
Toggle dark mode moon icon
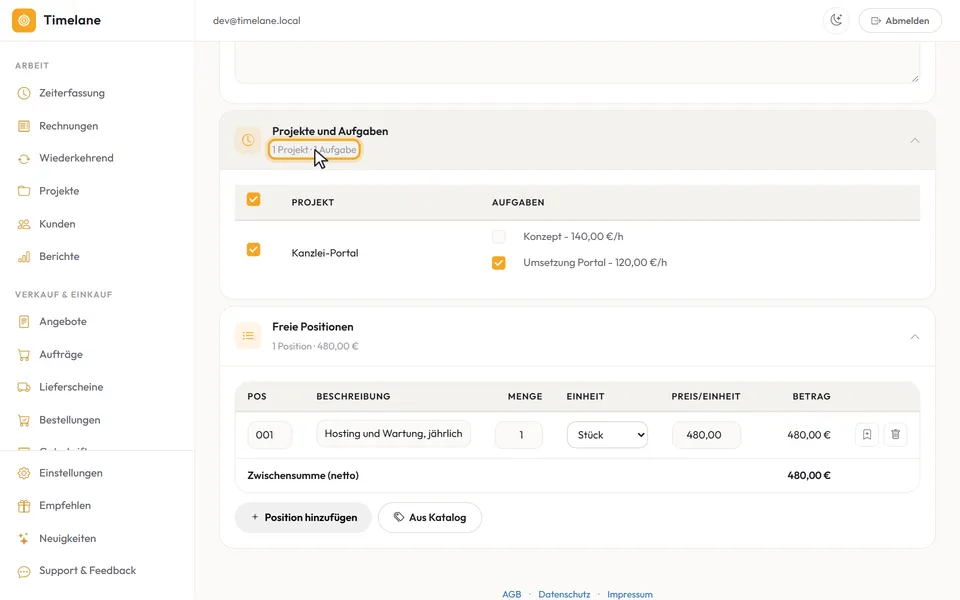[x=836, y=20]
